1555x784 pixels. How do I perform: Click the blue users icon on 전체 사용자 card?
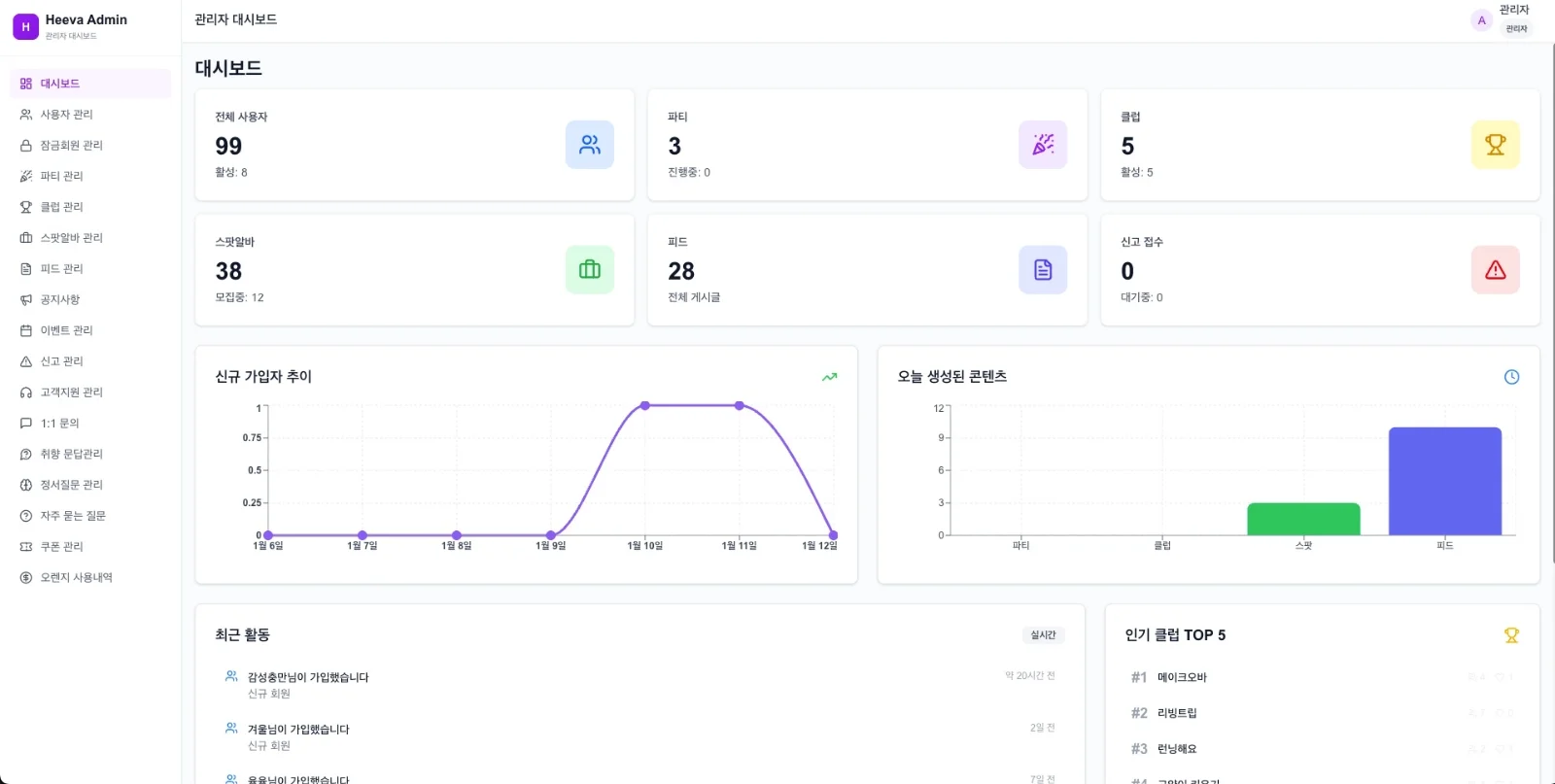coord(590,145)
